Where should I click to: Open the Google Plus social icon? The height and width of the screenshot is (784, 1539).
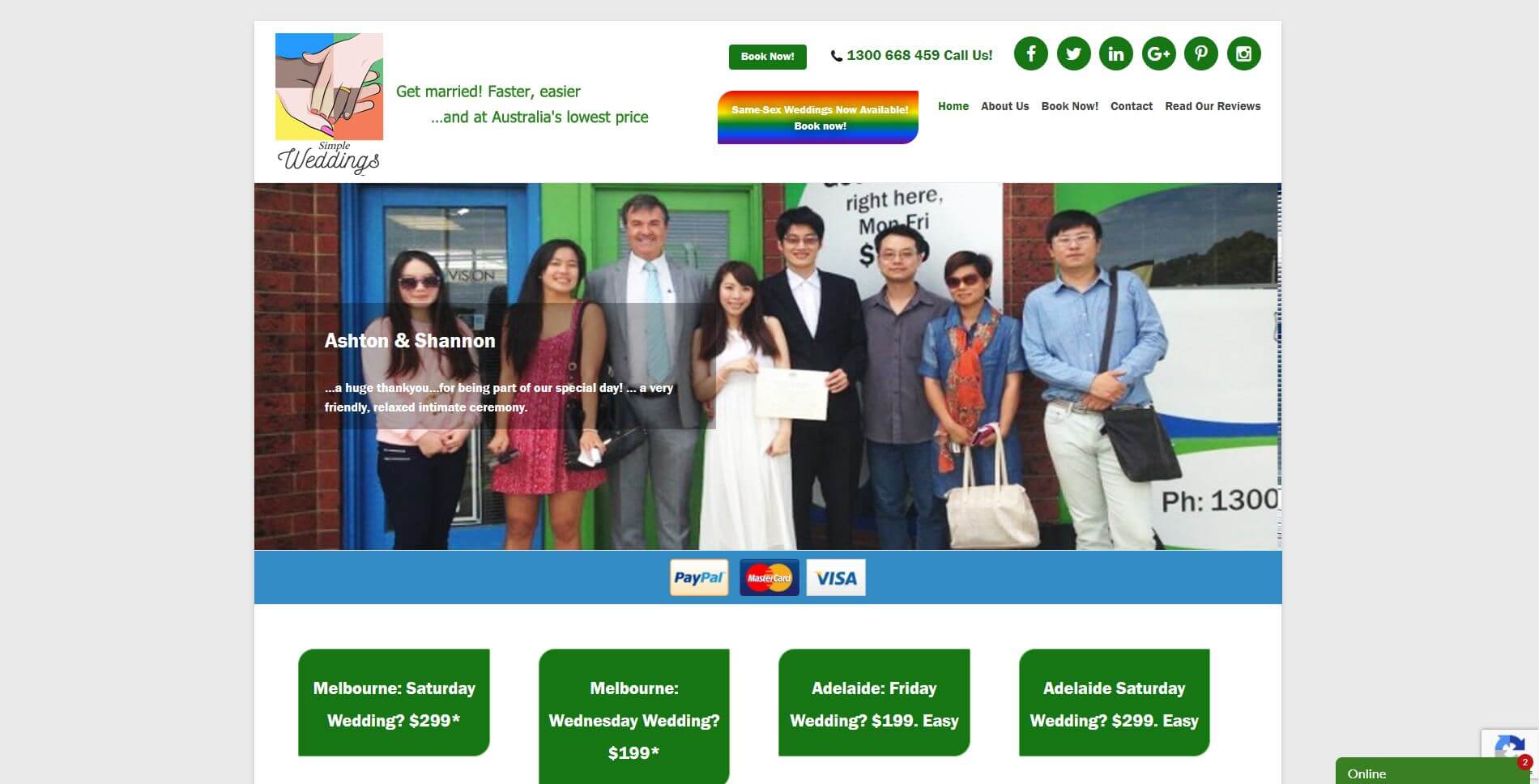click(x=1158, y=54)
